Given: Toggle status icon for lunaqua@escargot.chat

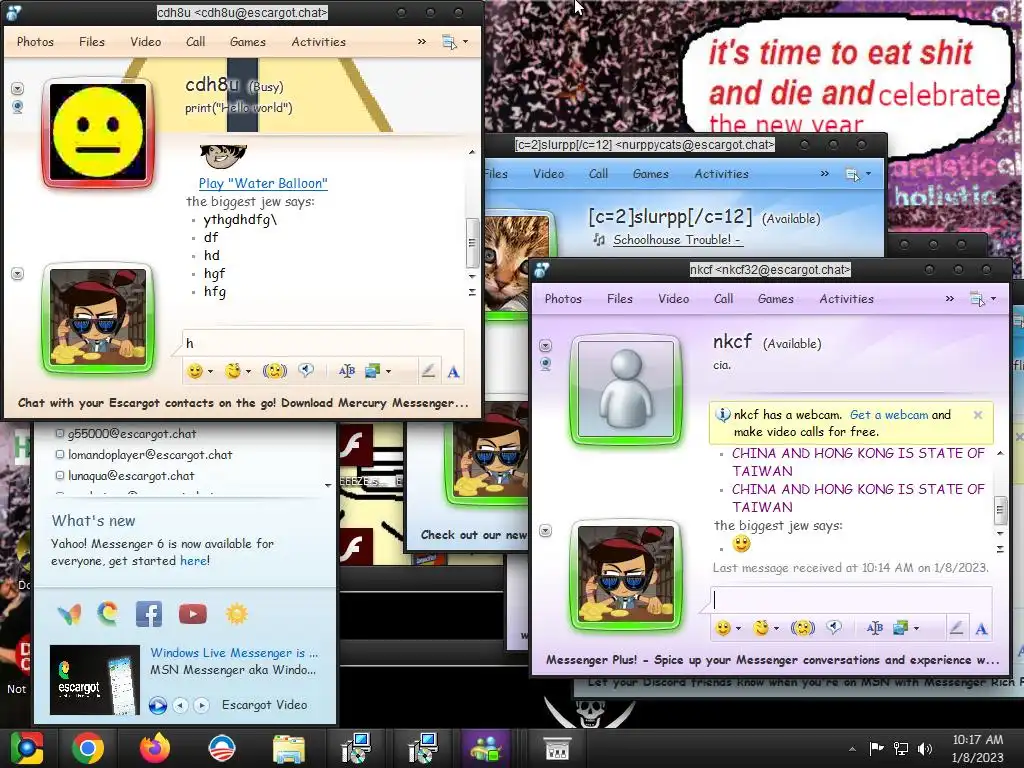Looking at the screenshot, I should 60,475.
